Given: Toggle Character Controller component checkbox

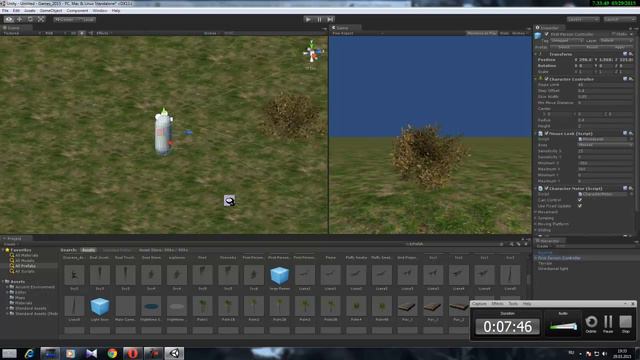Looking at the screenshot, I should tap(547, 79).
